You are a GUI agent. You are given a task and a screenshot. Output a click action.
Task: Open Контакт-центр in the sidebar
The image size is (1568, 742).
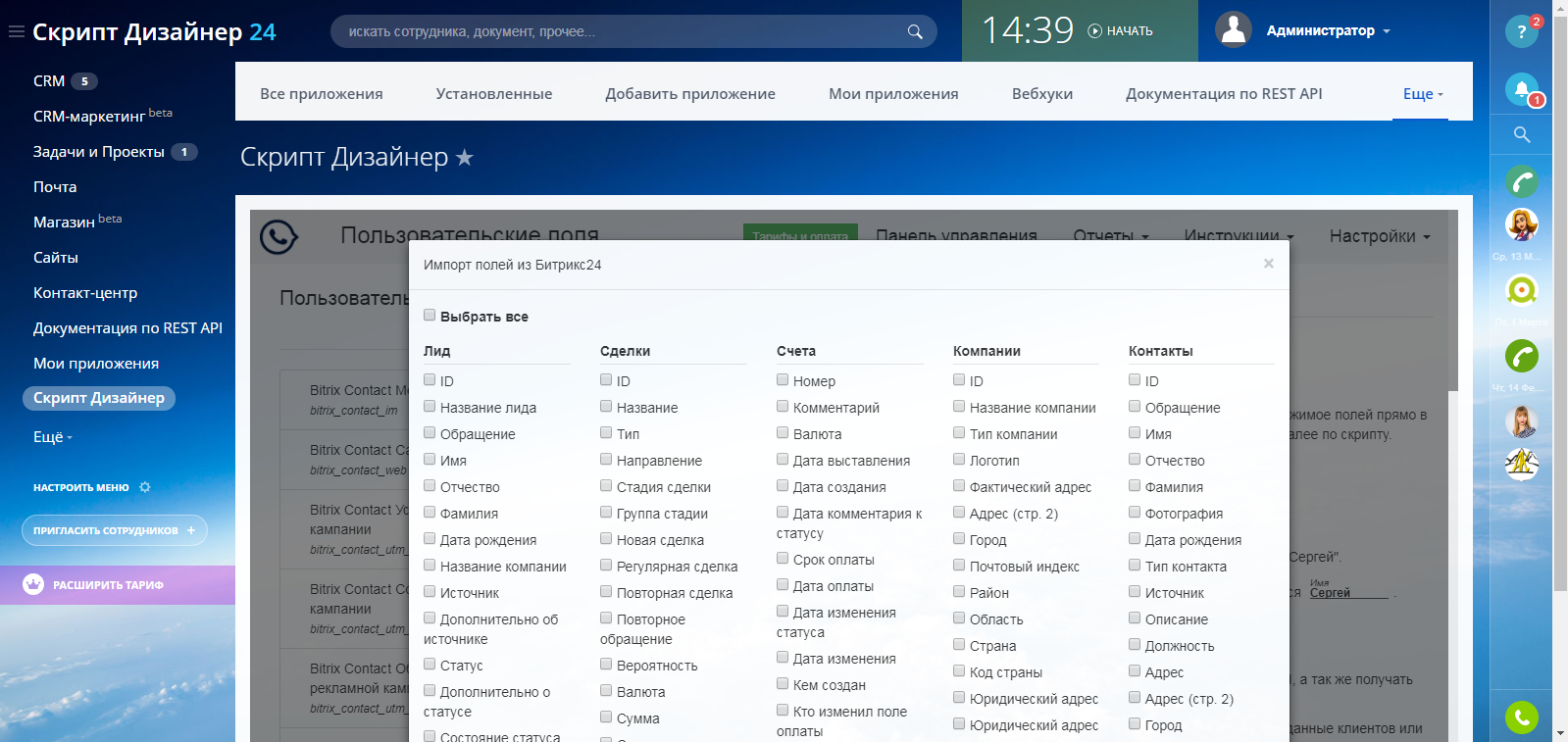[85, 293]
